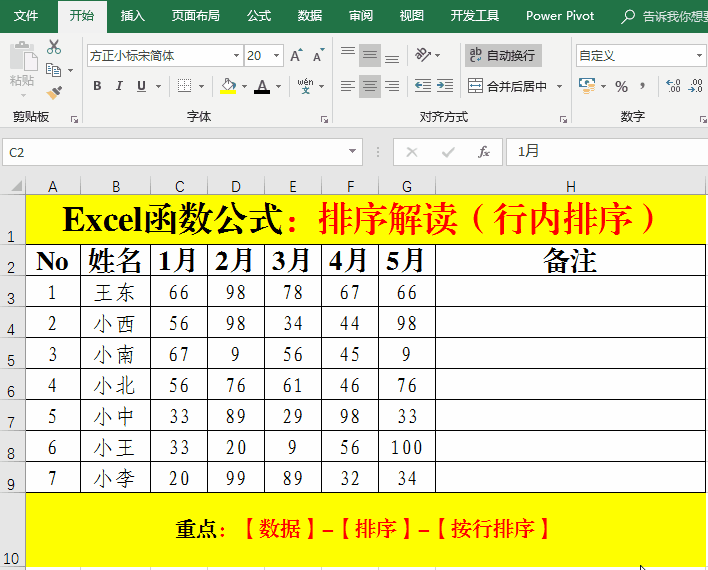Switch to the 插入 tab
The image size is (708, 570).
(132, 16)
